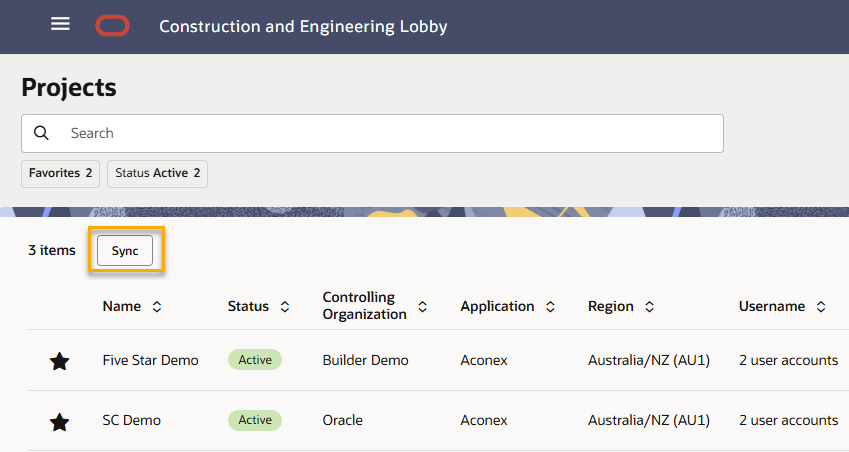
Task: Toggle the Favorites 2 filter chip
Action: click(60, 173)
